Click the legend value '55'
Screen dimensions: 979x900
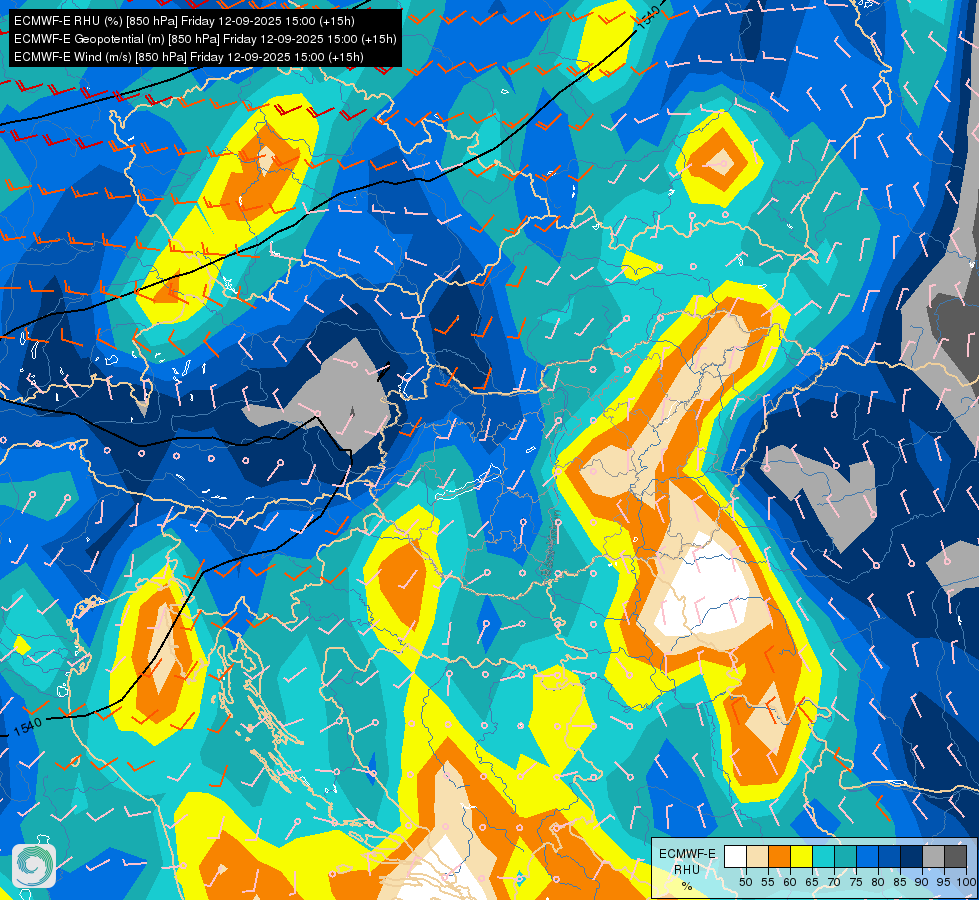click(768, 882)
